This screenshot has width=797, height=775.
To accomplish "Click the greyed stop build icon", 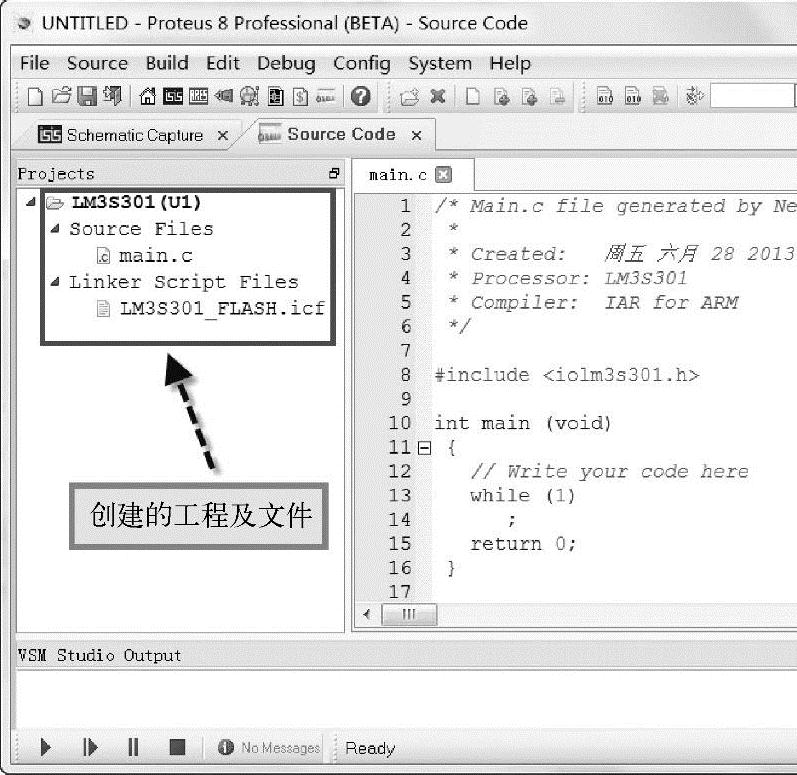I will point(660,96).
